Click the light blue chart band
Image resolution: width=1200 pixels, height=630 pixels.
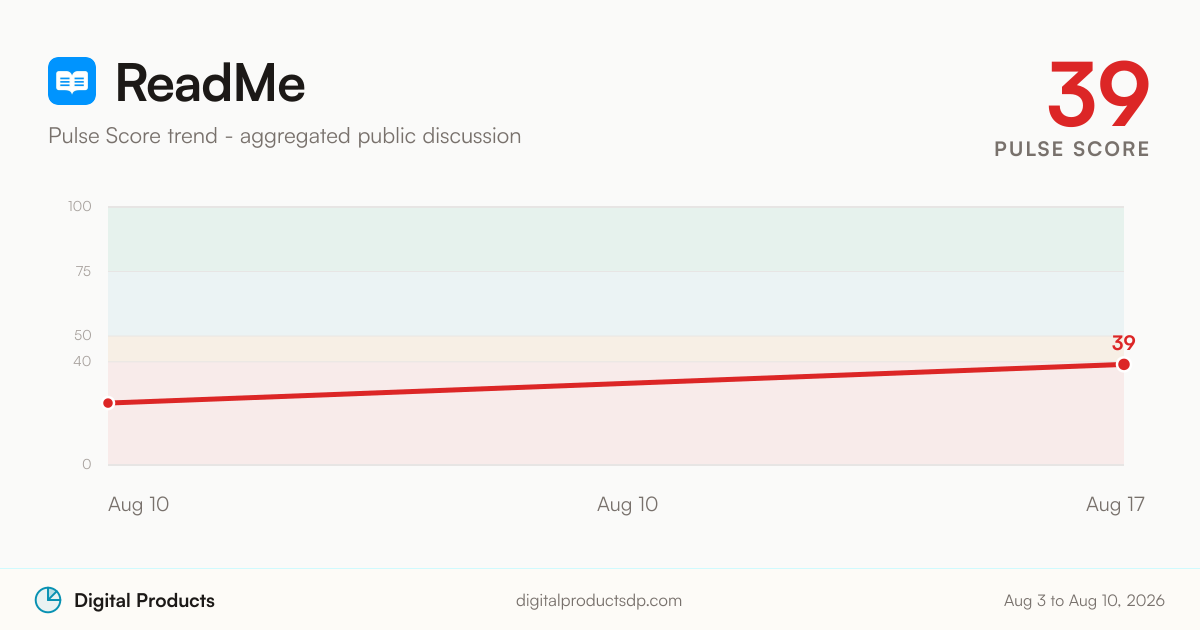point(616,303)
